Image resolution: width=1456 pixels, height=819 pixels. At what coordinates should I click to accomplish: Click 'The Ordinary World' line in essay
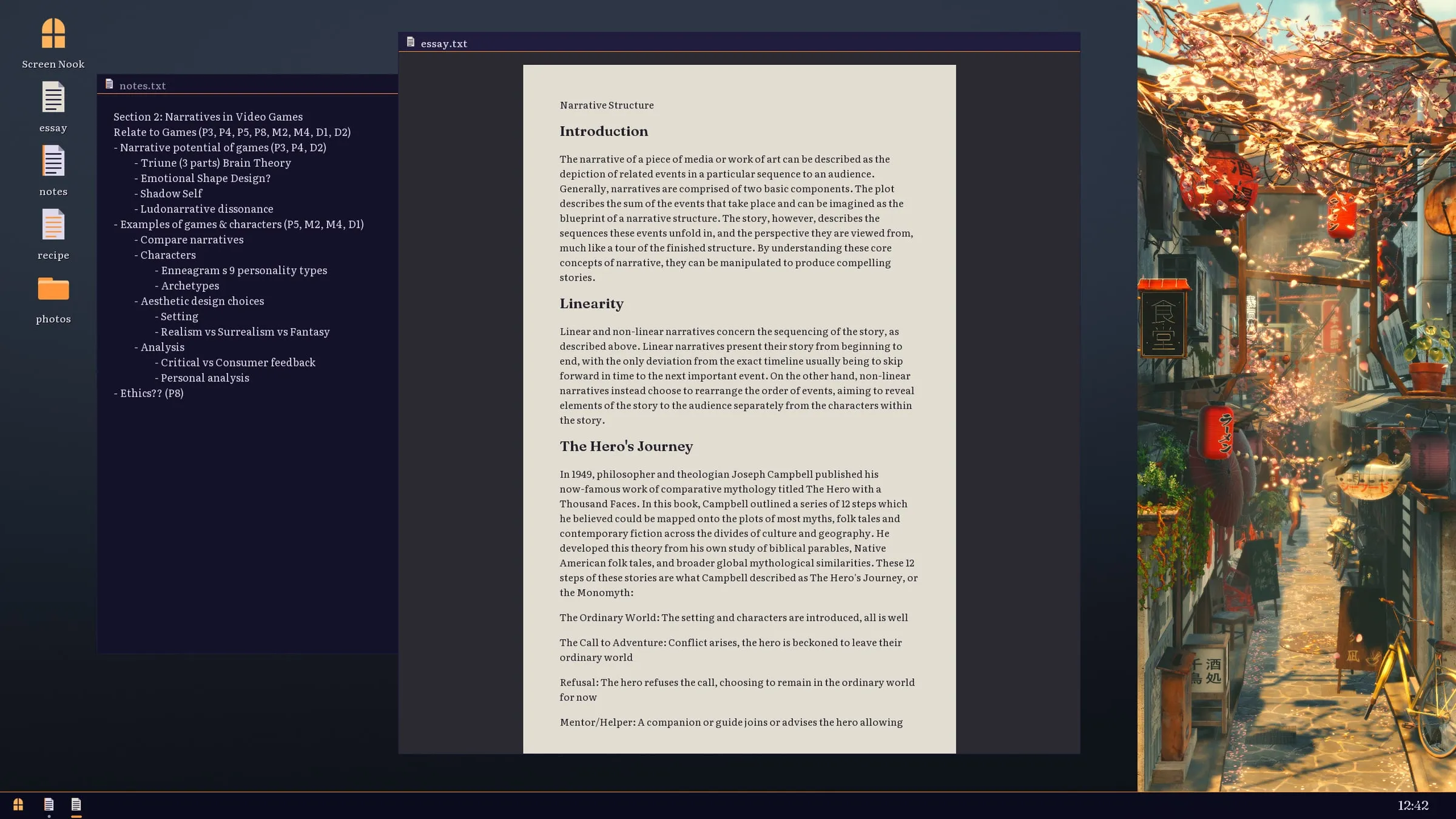[x=733, y=618]
